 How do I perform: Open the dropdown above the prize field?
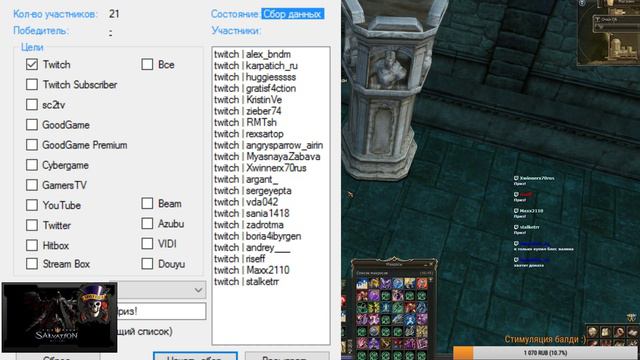(161, 290)
